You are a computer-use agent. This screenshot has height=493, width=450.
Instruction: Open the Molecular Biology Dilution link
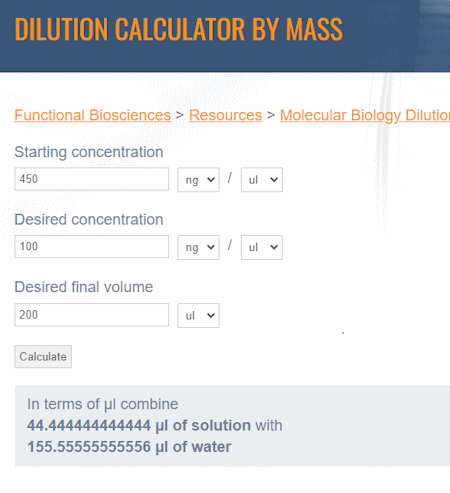pos(365,115)
